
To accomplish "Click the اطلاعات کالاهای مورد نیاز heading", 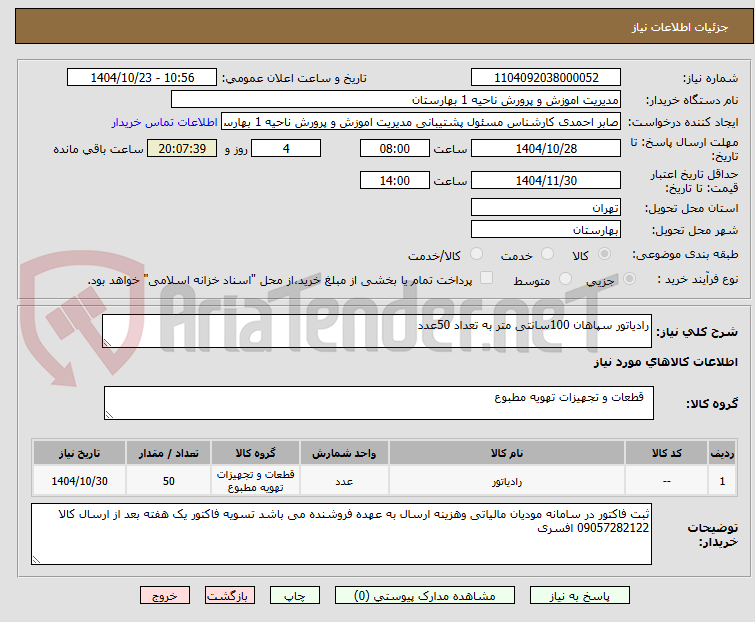I will 666,362.
